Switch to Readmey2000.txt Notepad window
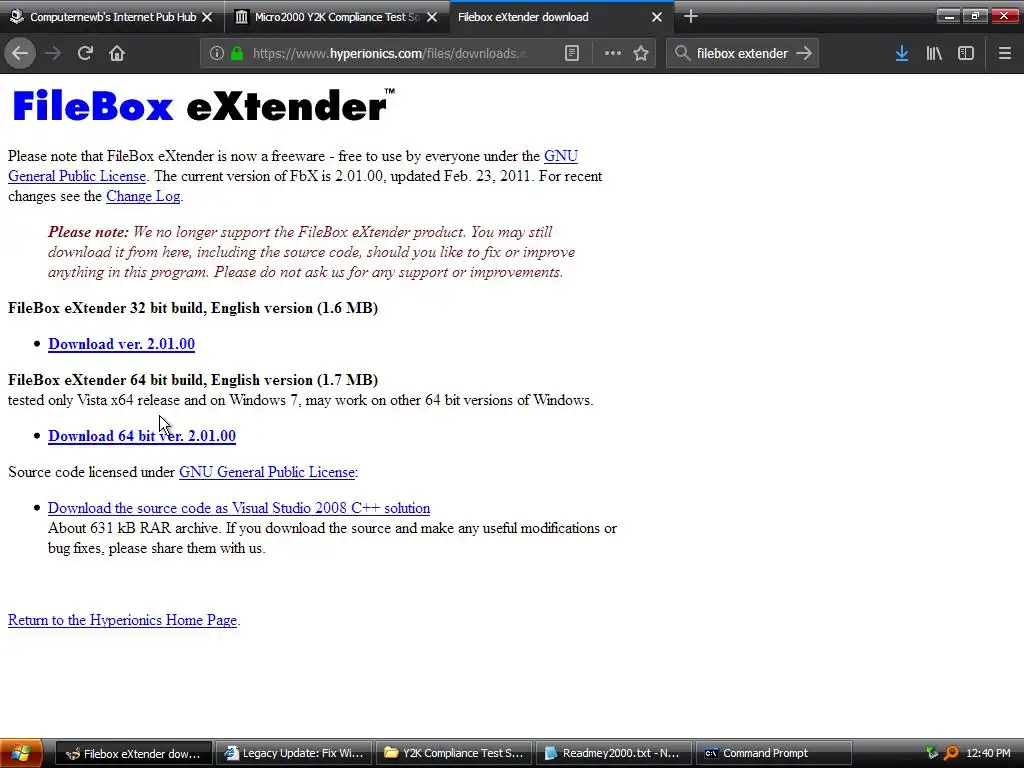This screenshot has width=1024, height=768. (x=615, y=753)
